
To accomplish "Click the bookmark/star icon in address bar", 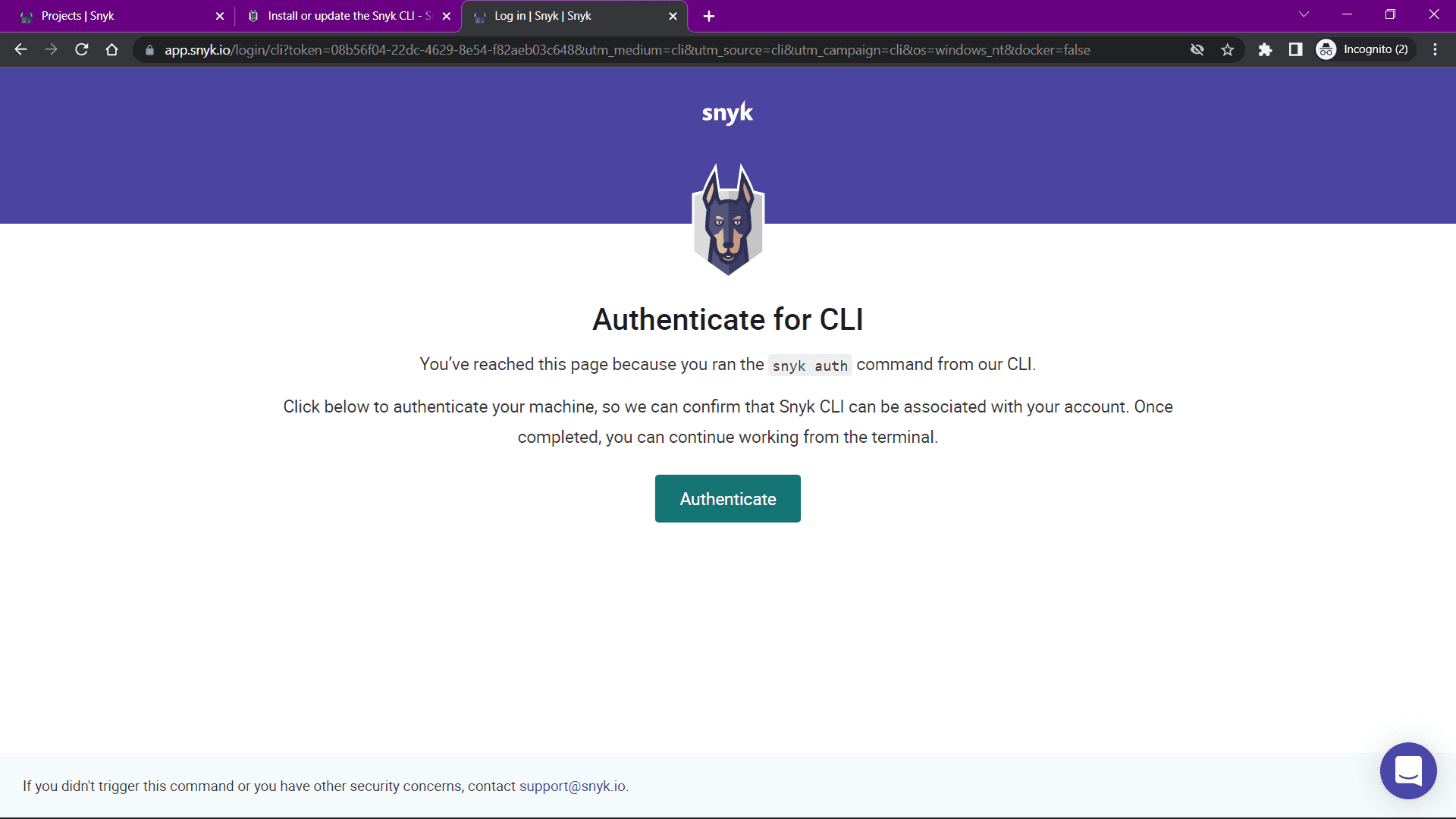I will tap(1228, 50).
